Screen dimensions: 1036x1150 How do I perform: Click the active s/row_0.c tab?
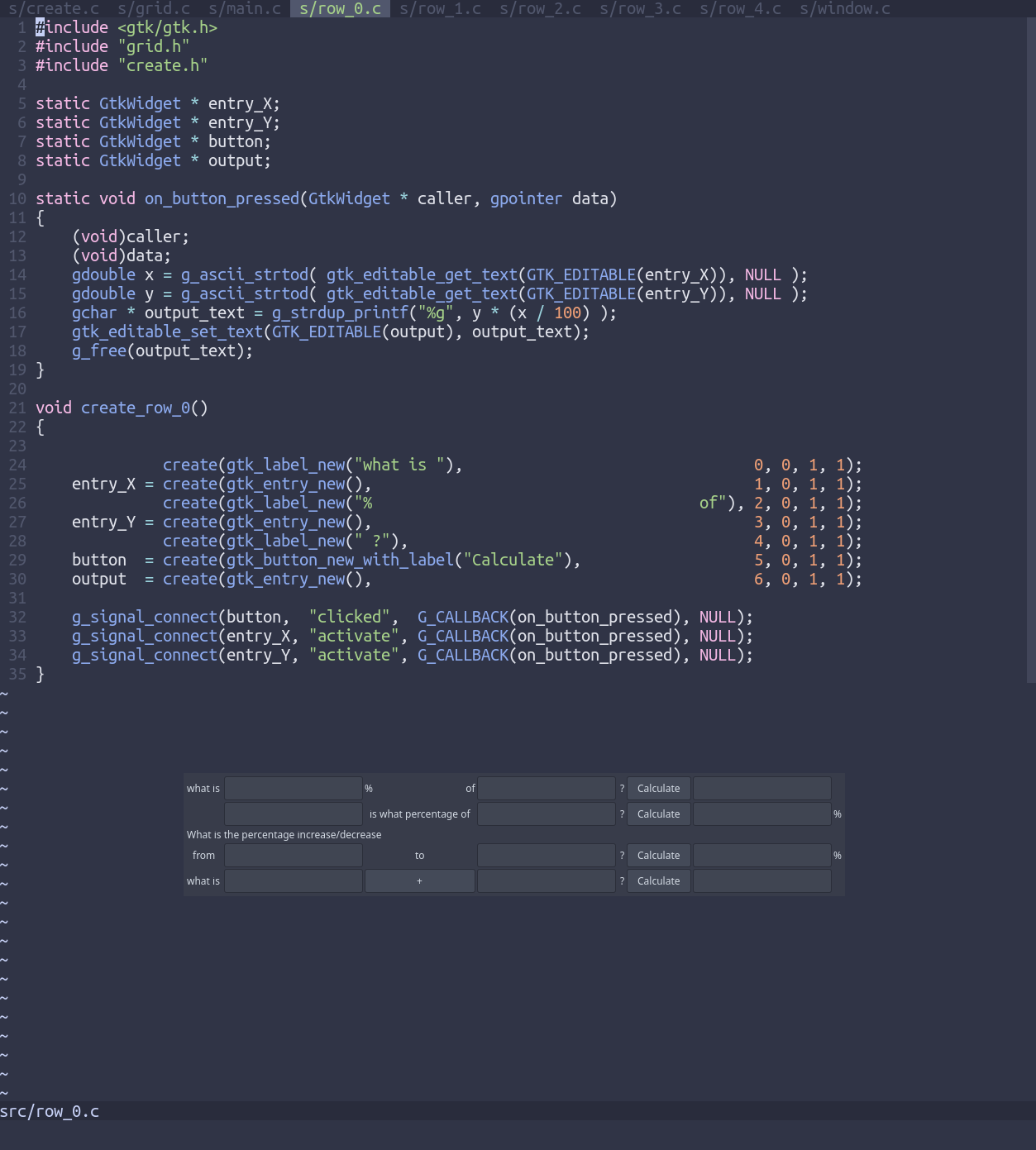click(340, 8)
